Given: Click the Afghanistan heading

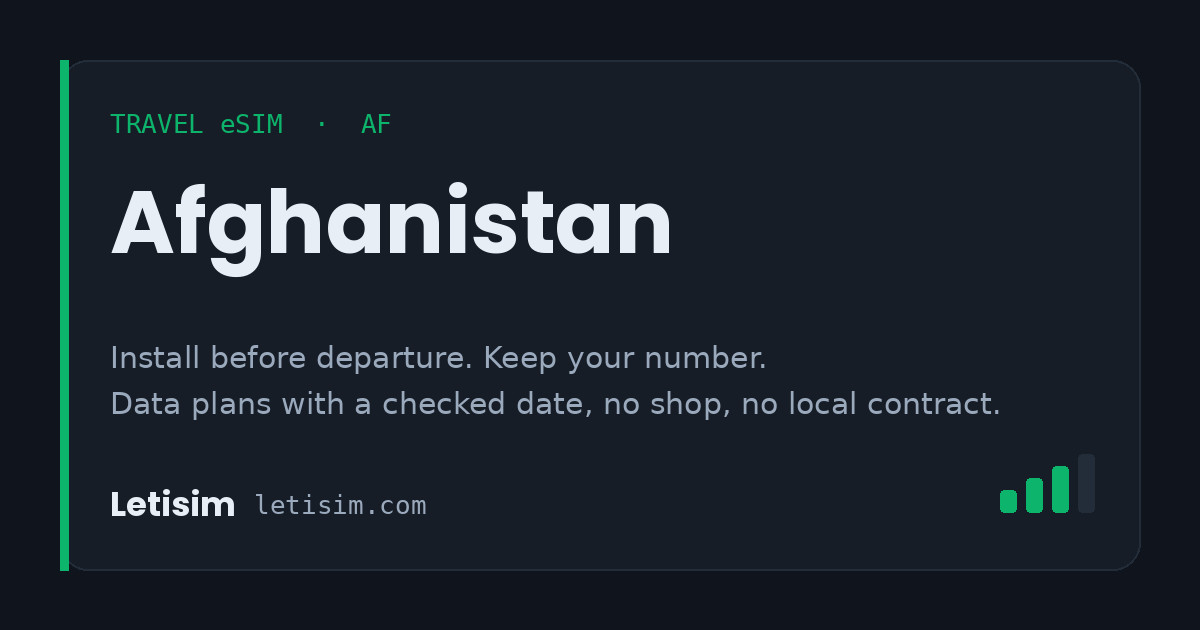Looking at the screenshot, I should tap(391, 227).
